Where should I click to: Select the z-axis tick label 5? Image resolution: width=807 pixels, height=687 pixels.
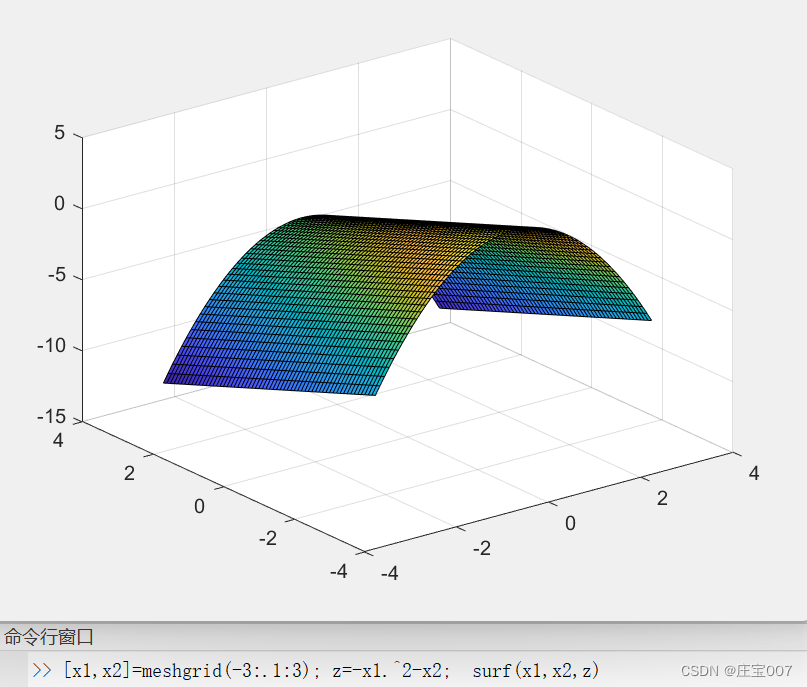coord(60,132)
